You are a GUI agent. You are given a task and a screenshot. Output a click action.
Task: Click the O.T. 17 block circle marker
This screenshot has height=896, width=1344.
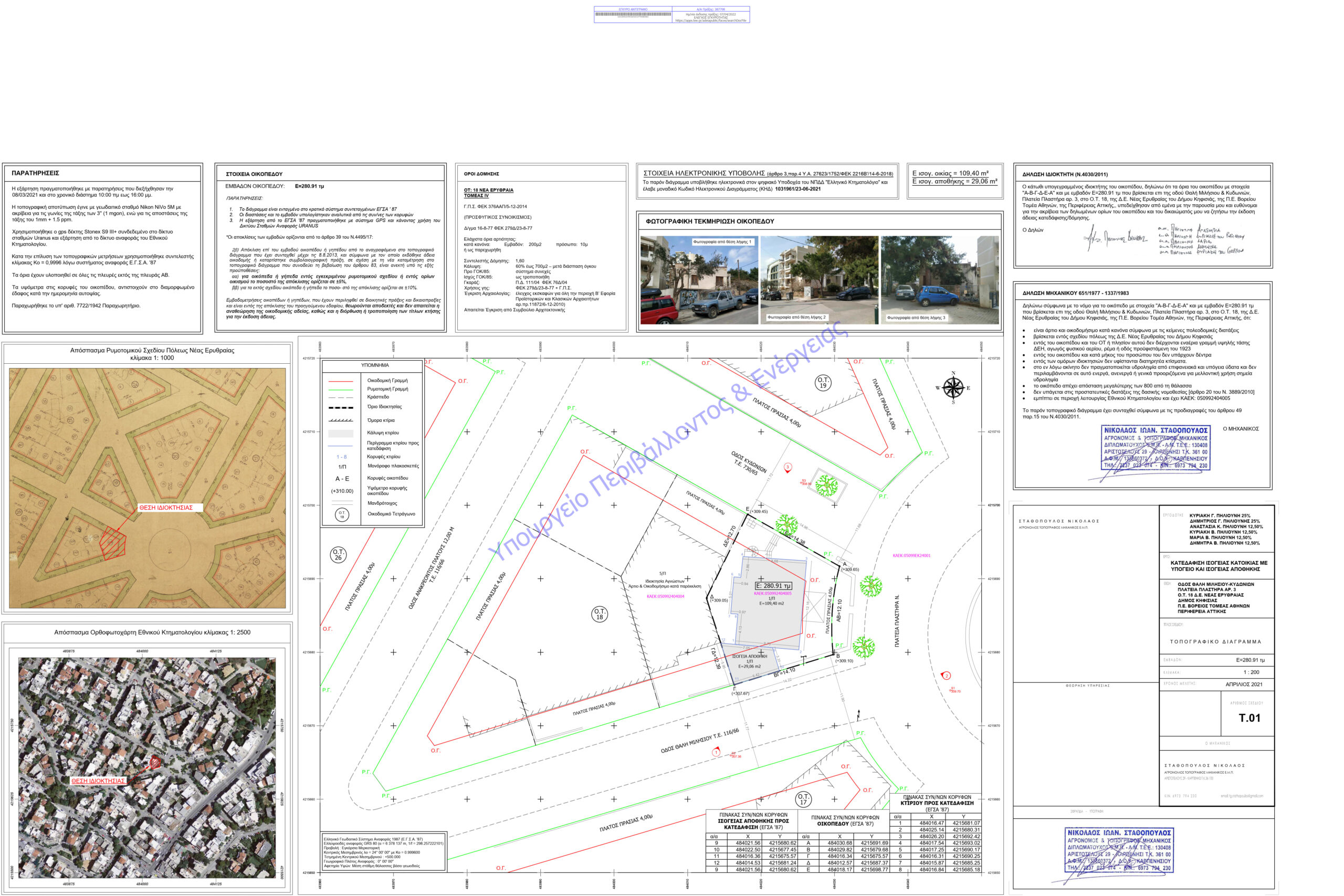[x=803, y=799]
